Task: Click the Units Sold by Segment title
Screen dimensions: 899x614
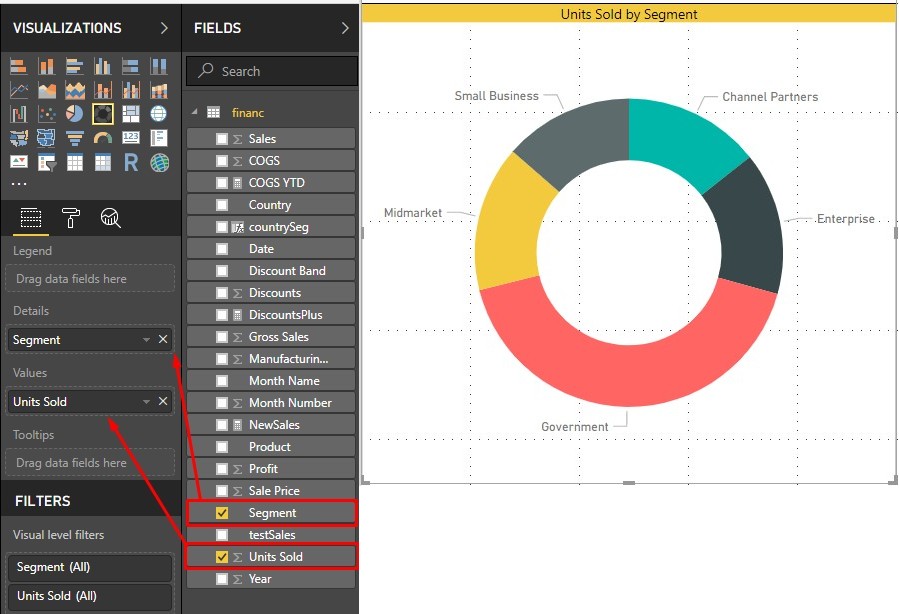Action: tap(629, 14)
